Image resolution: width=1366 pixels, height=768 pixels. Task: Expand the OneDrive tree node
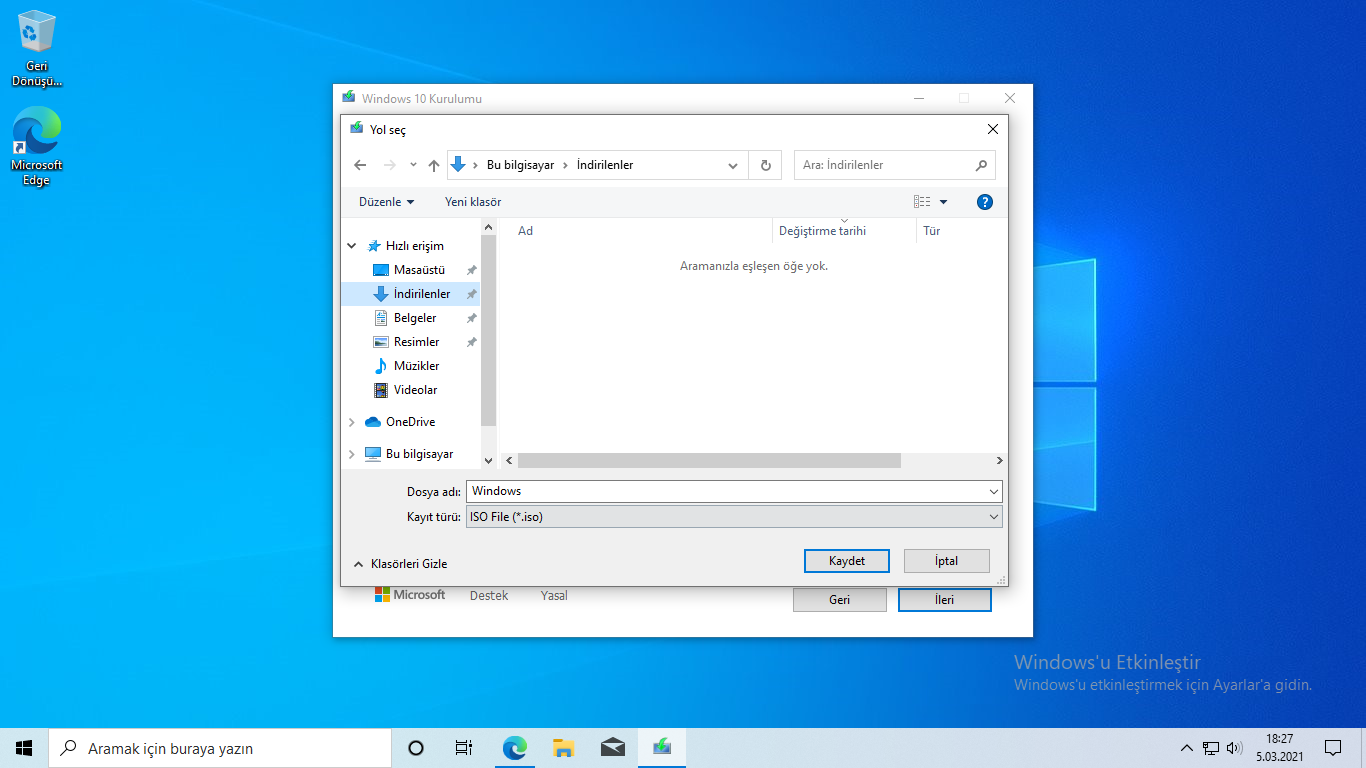pos(352,422)
